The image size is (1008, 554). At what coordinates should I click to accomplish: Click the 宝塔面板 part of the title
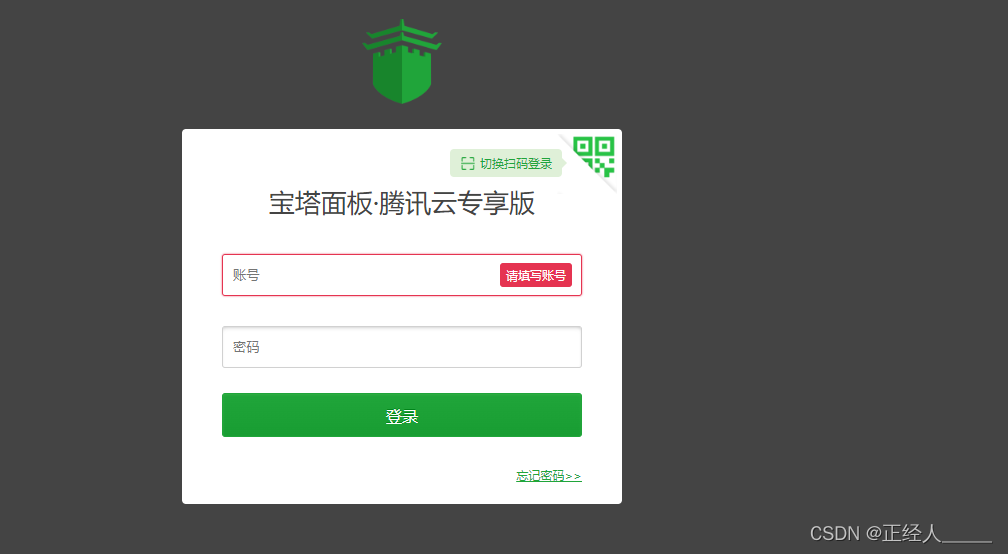(321, 204)
